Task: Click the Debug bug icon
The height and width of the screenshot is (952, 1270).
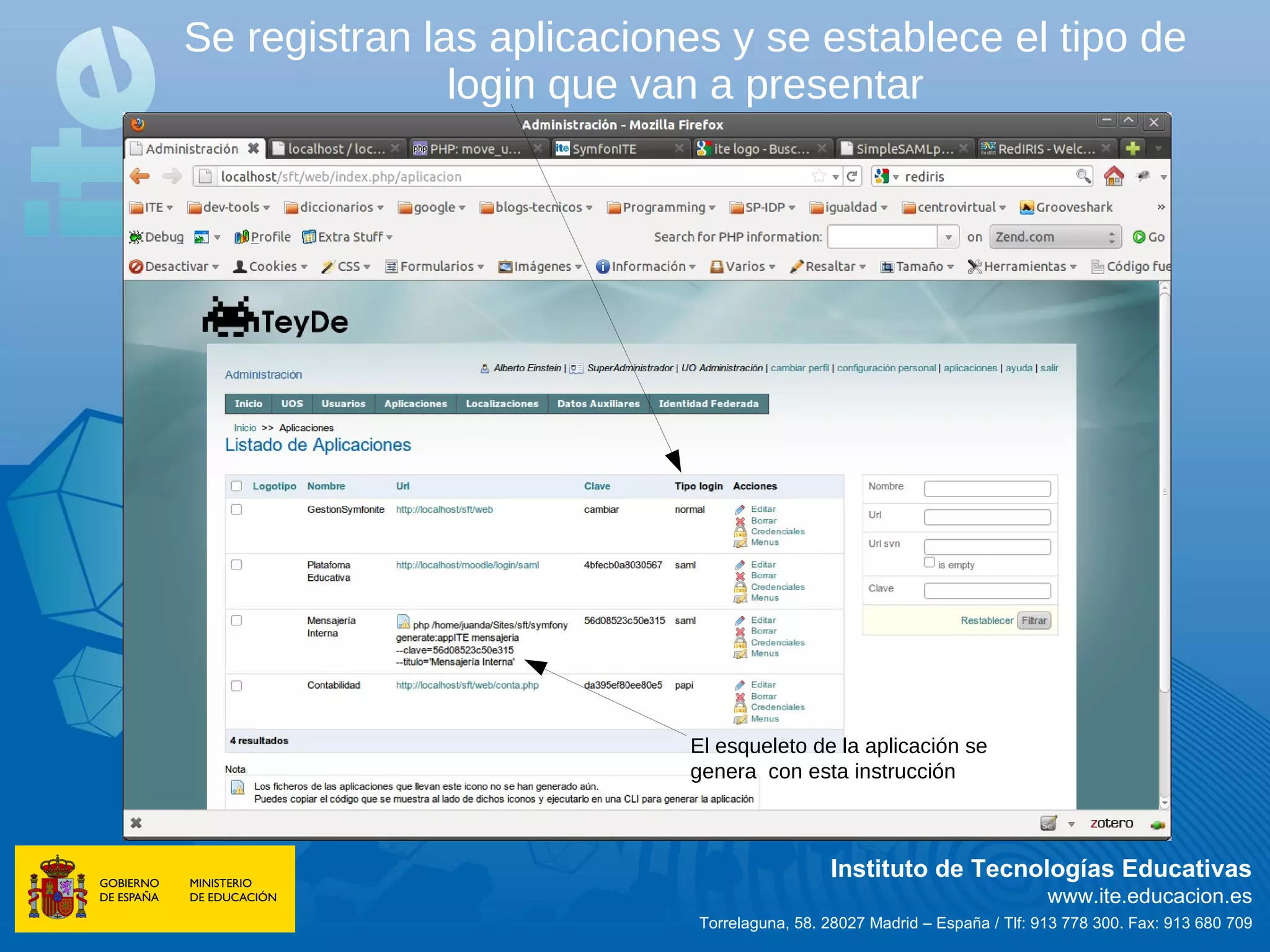Action: [136, 237]
